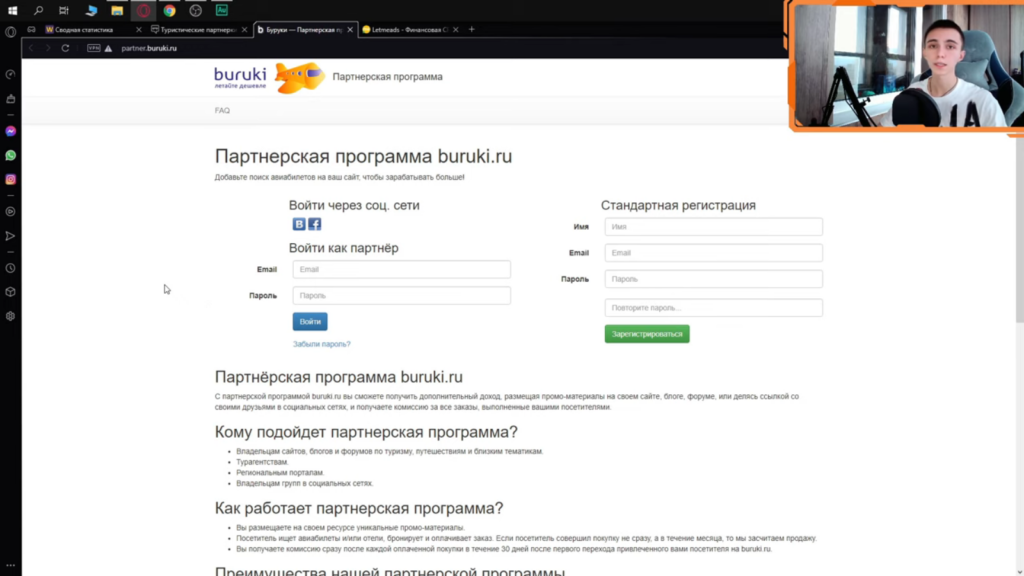The image size is (1024, 576).
Task: Open Messenger in the Opera sidebar
Action: coord(10,131)
